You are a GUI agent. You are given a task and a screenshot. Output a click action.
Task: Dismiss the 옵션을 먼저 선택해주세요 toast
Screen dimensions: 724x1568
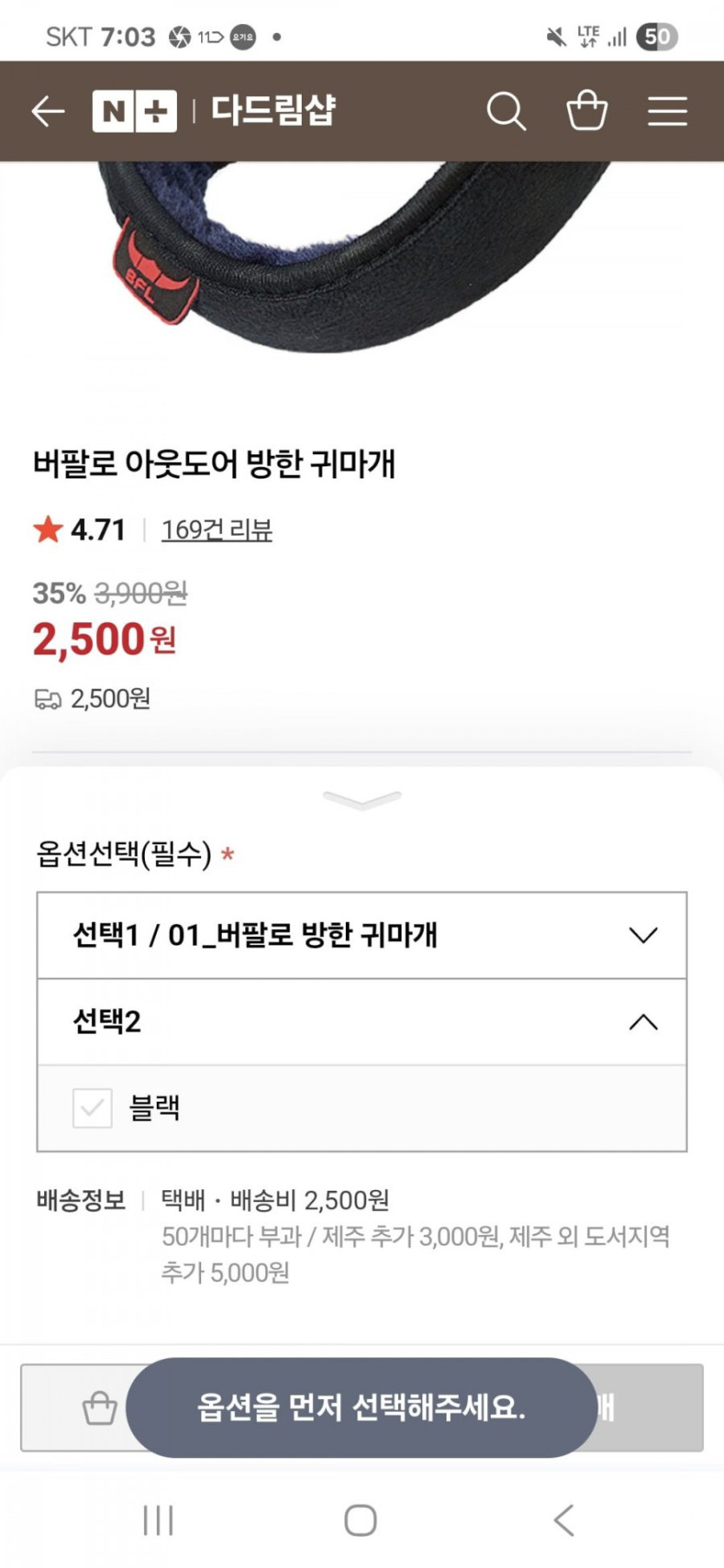tap(362, 1407)
